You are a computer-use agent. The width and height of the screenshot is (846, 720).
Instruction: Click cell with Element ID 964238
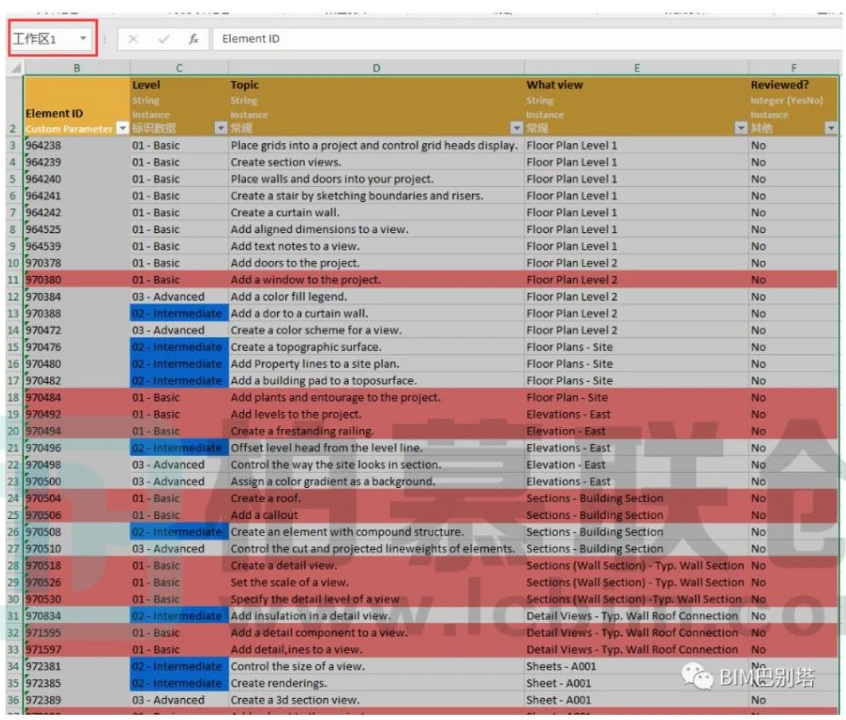coord(77,146)
